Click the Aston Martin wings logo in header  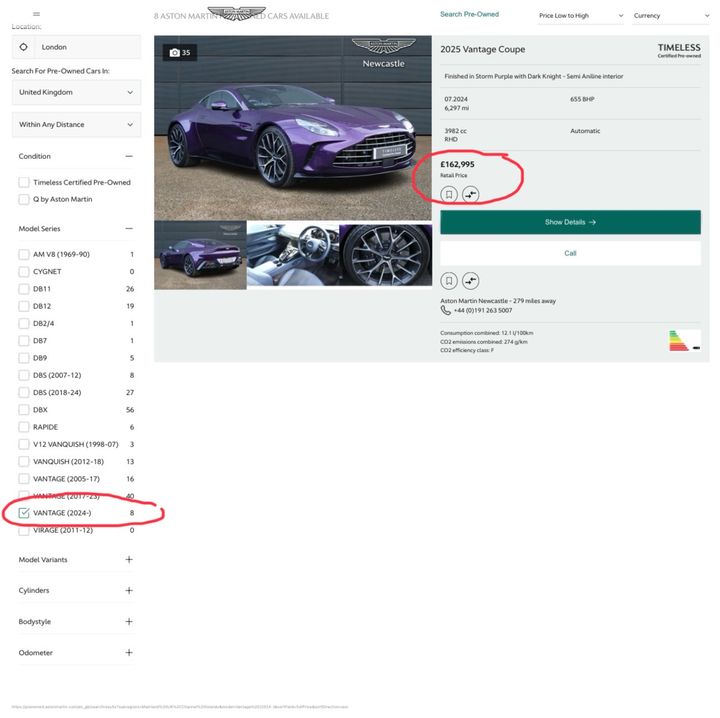[236, 13]
